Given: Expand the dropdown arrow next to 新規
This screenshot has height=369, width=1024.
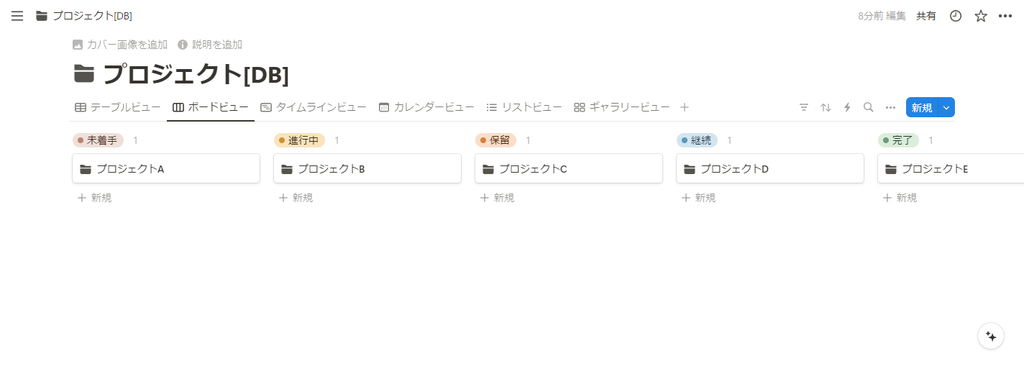Looking at the screenshot, I should (946, 108).
